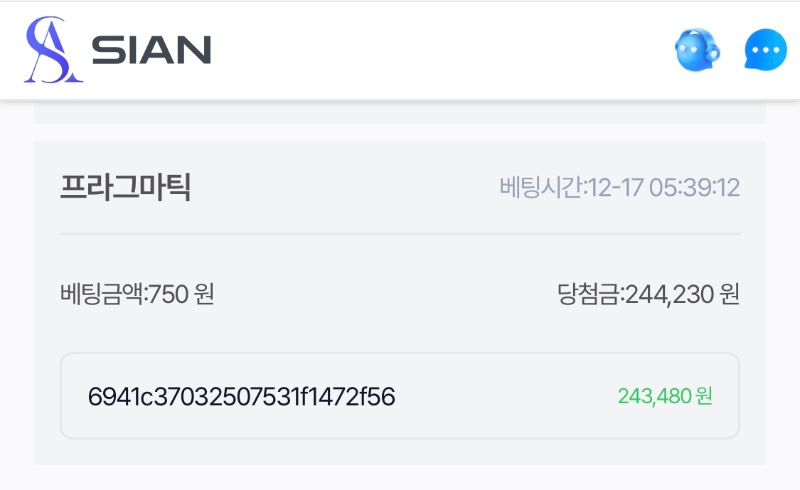
Task: Select the 244,230 원 winnings value
Action: click(x=682, y=295)
